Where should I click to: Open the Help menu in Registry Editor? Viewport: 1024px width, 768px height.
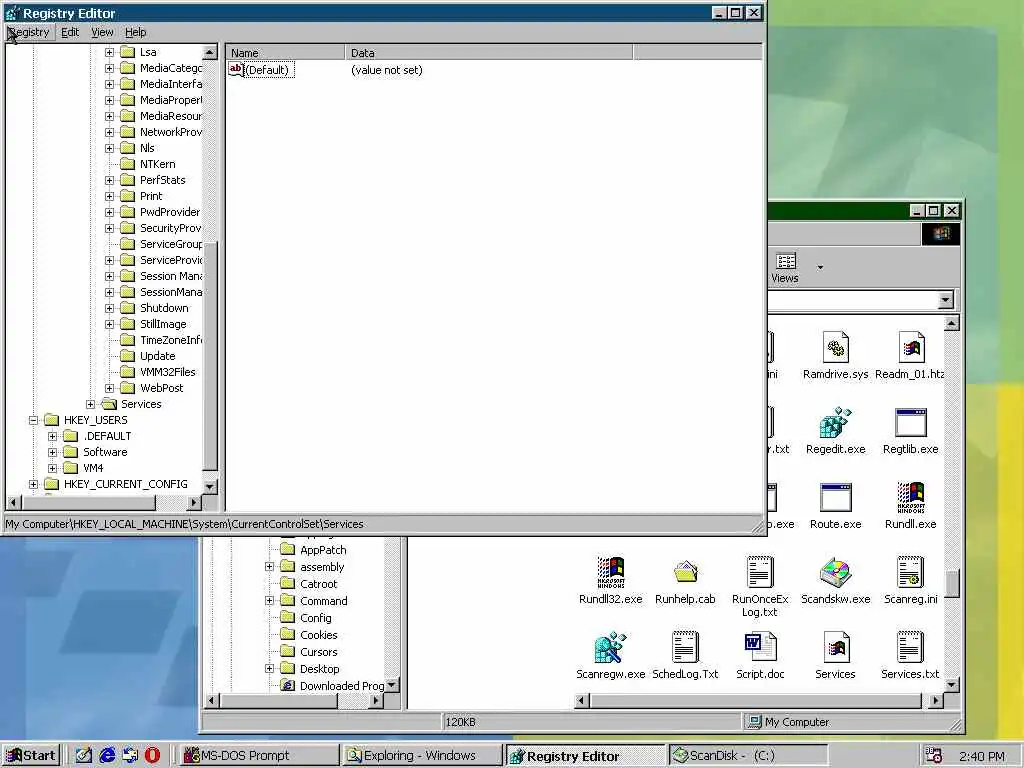(x=136, y=32)
